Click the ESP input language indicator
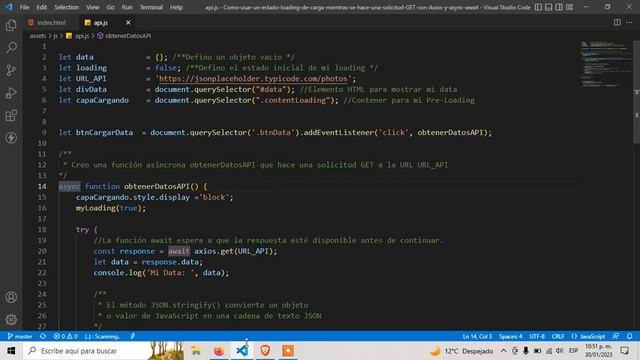640x360 pixels. coord(573,351)
